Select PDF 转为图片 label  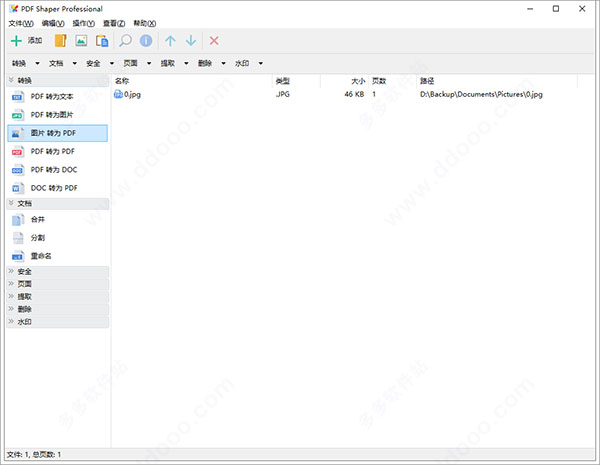coord(52,115)
